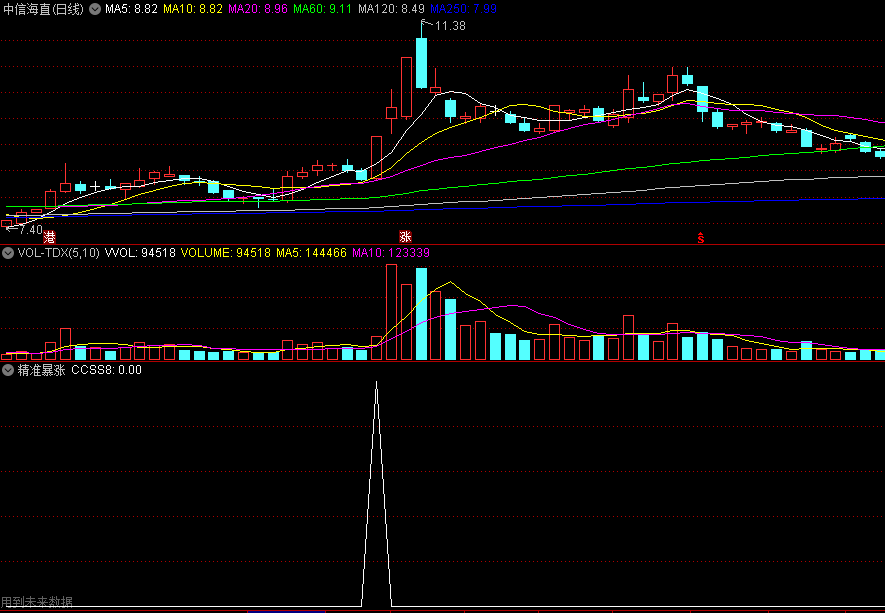Open the VOL-TDX indicator dropdown arrow
885x613 pixels.
point(8,253)
